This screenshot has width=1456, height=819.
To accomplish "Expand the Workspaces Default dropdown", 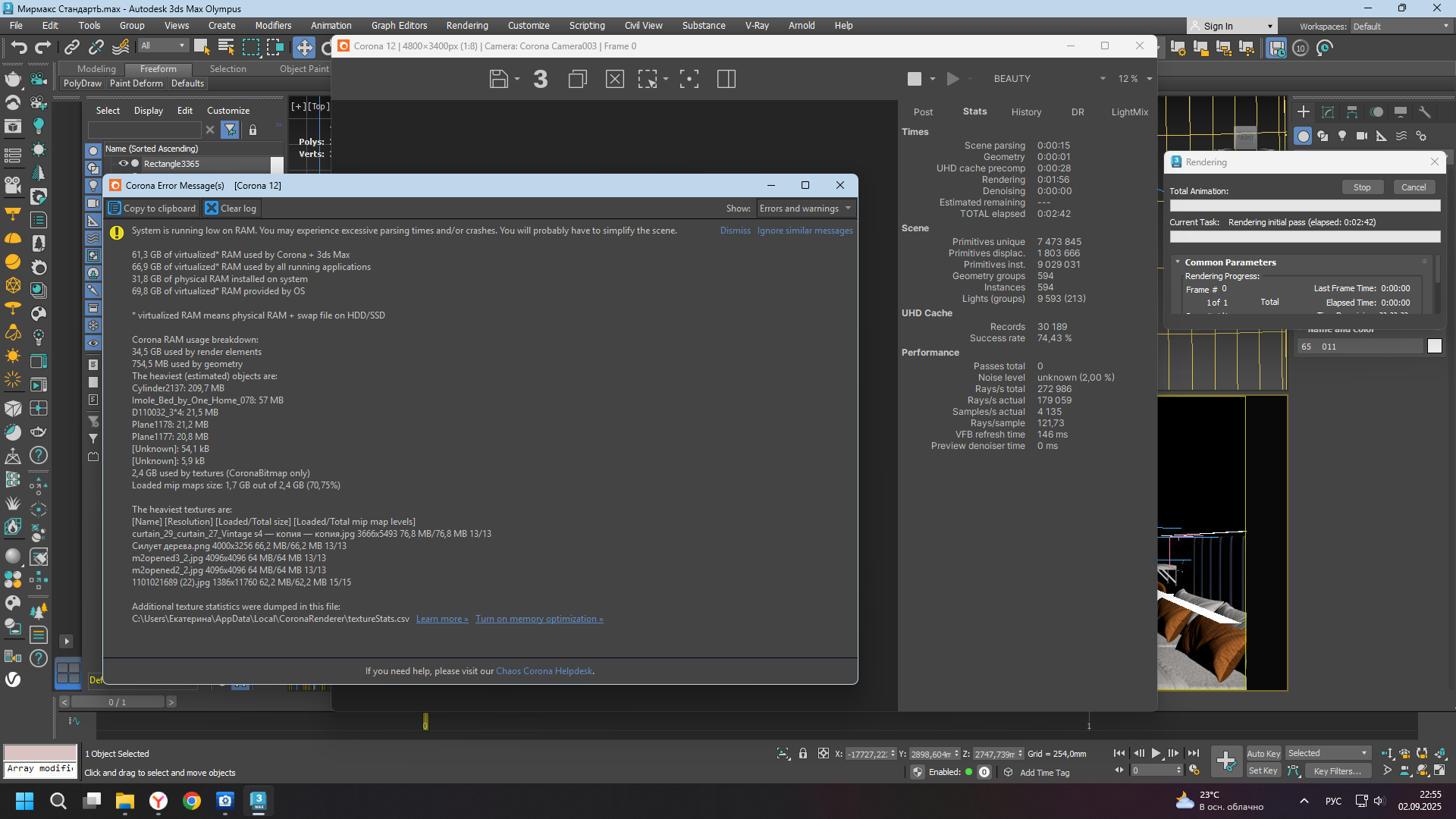I will click(1401, 26).
